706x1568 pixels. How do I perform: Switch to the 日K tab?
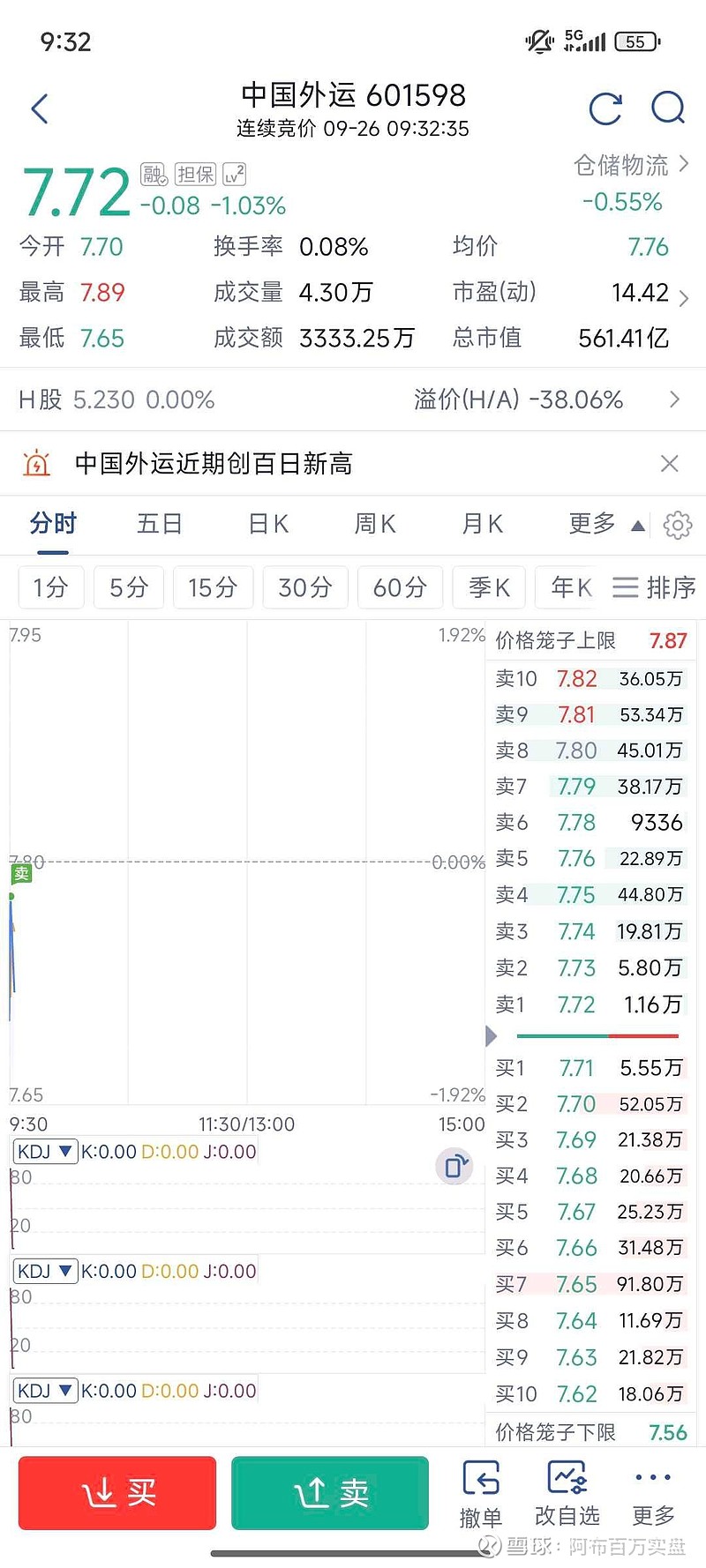[x=268, y=525]
